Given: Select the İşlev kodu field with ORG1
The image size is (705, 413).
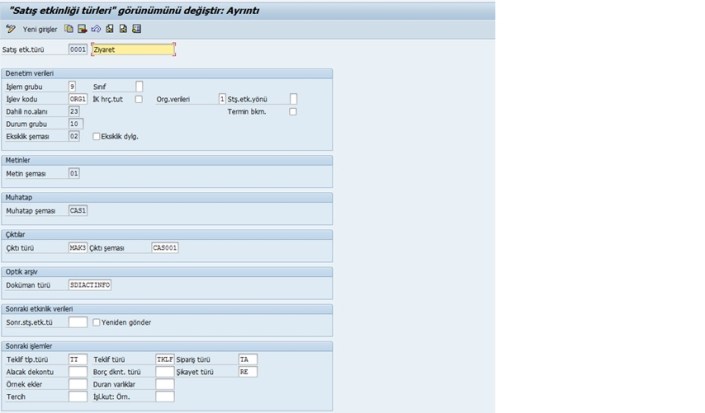Looking at the screenshot, I should point(77,99).
